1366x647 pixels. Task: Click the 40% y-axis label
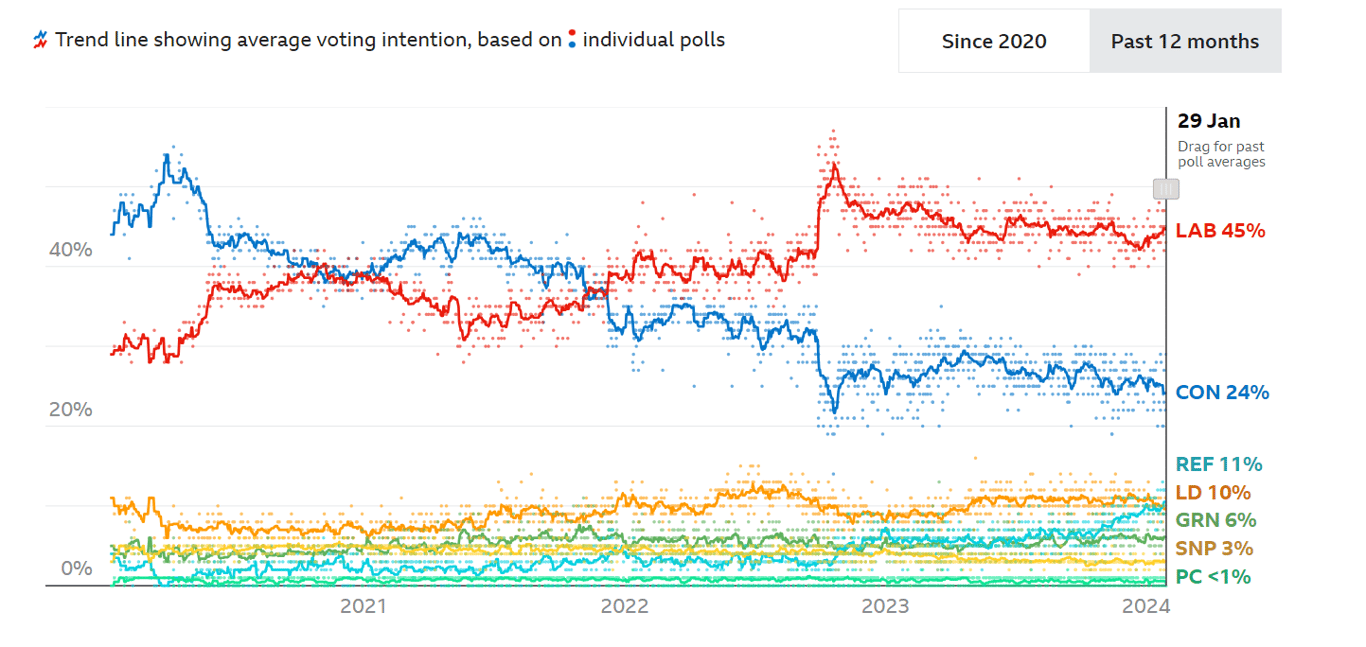70,249
